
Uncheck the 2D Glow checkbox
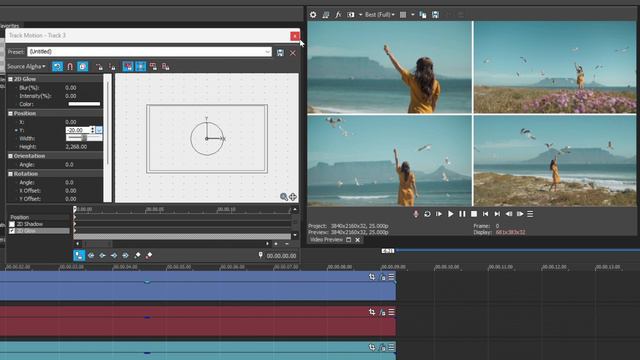[12, 231]
